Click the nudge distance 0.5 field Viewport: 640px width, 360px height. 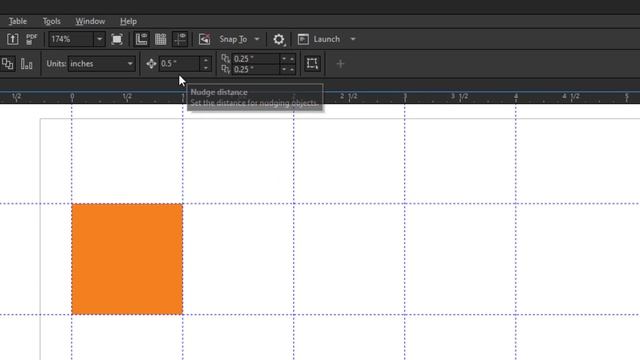179,64
